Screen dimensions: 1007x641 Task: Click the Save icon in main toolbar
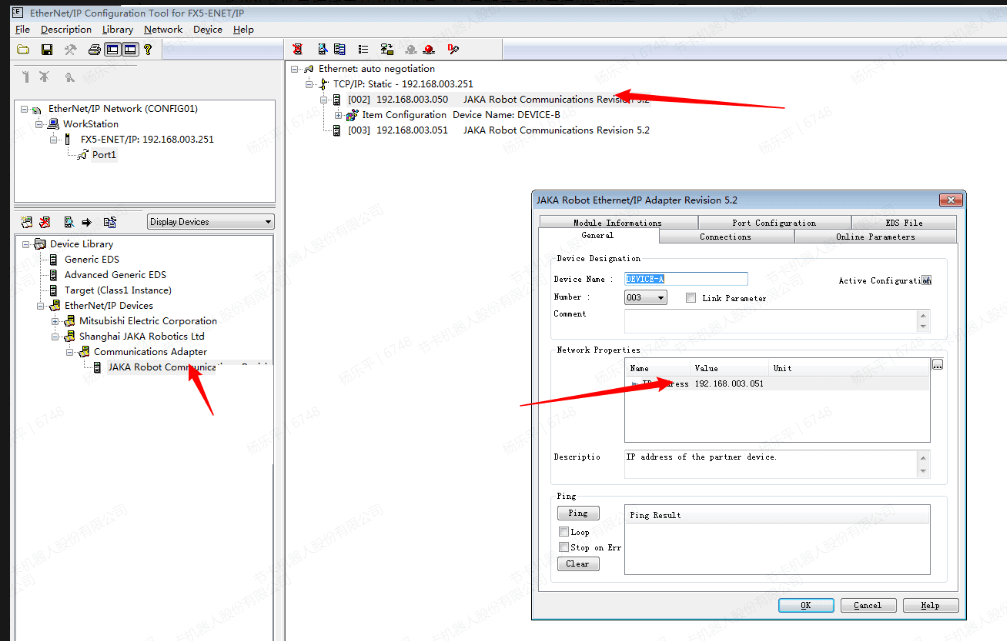coord(46,49)
